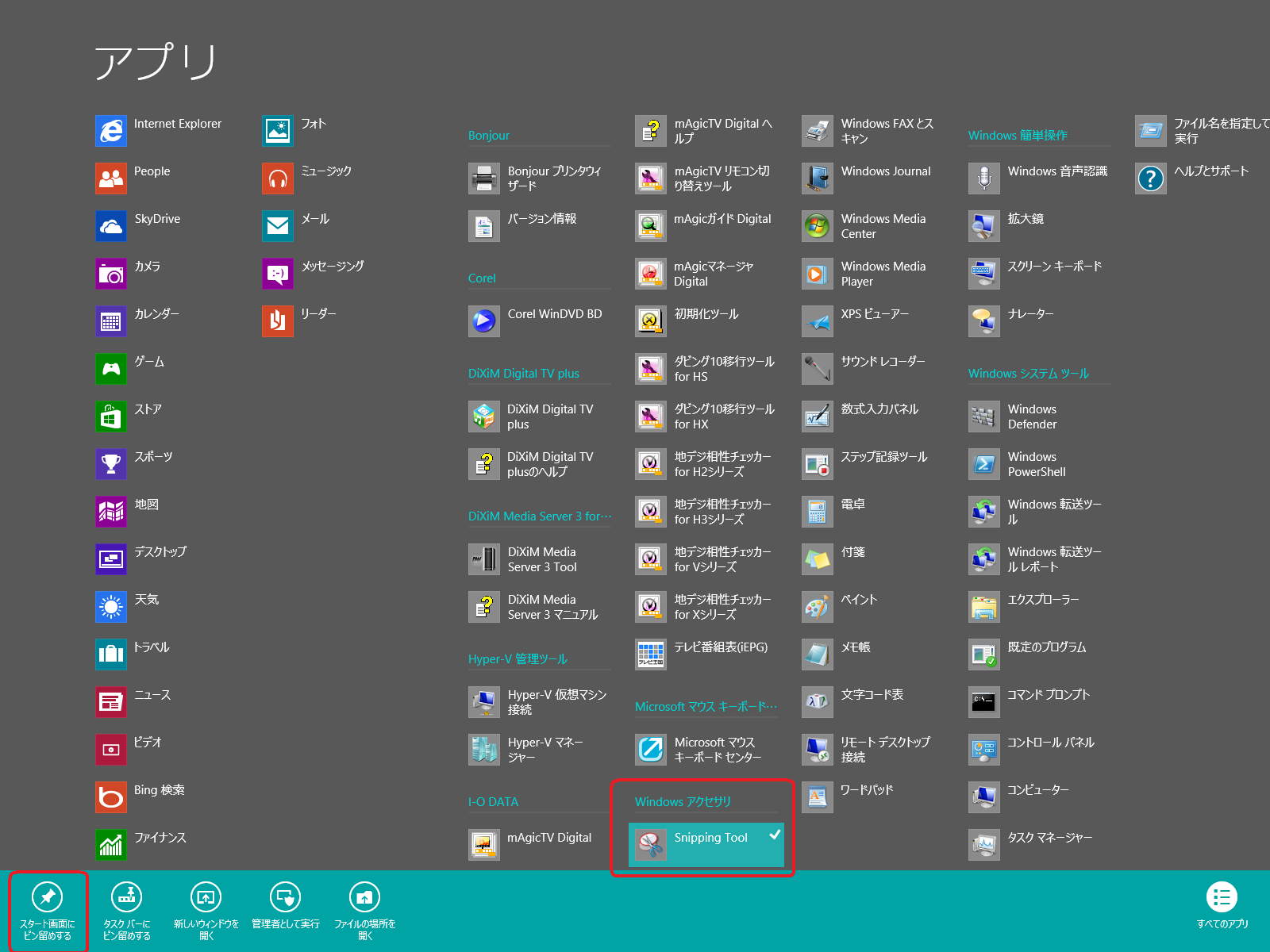The width and height of the screenshot is (1270, 952).
Task: Click スタート画面にピン留めする button
Action: point(48,910)
